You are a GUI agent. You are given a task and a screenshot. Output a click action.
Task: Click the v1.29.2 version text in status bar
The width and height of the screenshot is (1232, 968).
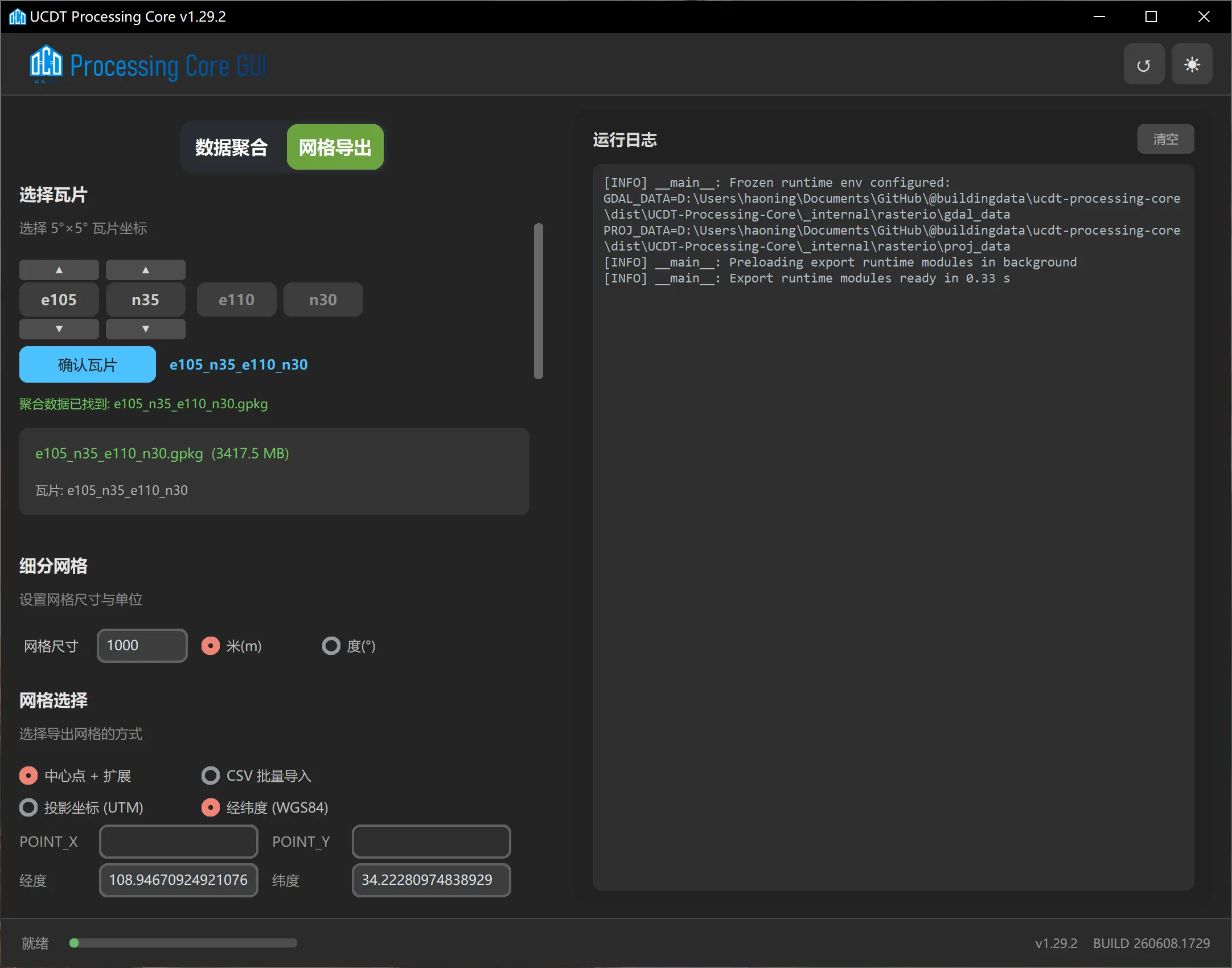point(1056,944)
